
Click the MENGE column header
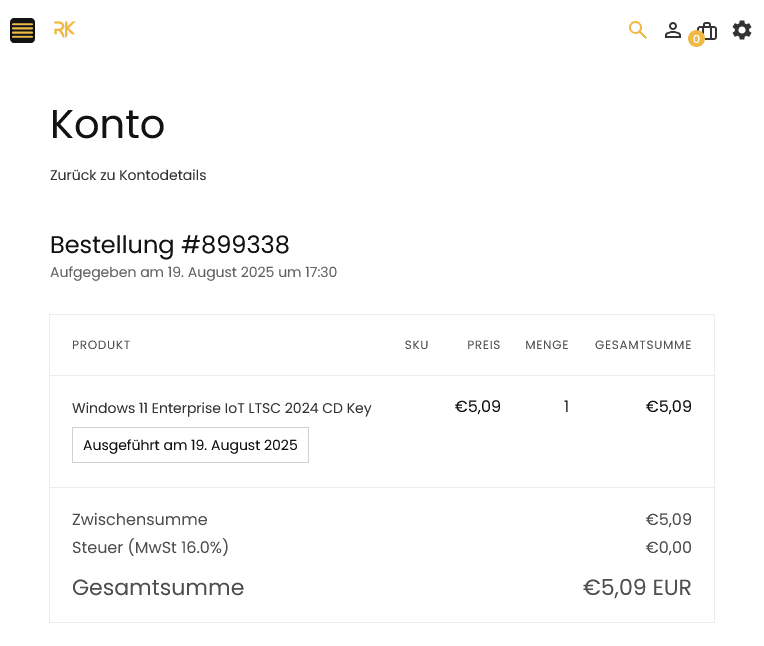[547, 345]
